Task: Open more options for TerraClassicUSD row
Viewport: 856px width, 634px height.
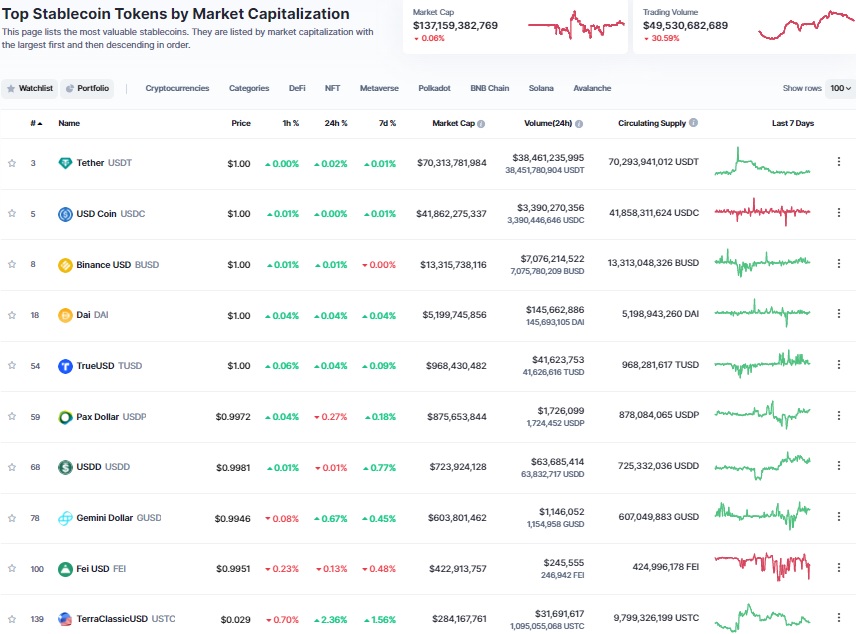Action: pos(839,618)
